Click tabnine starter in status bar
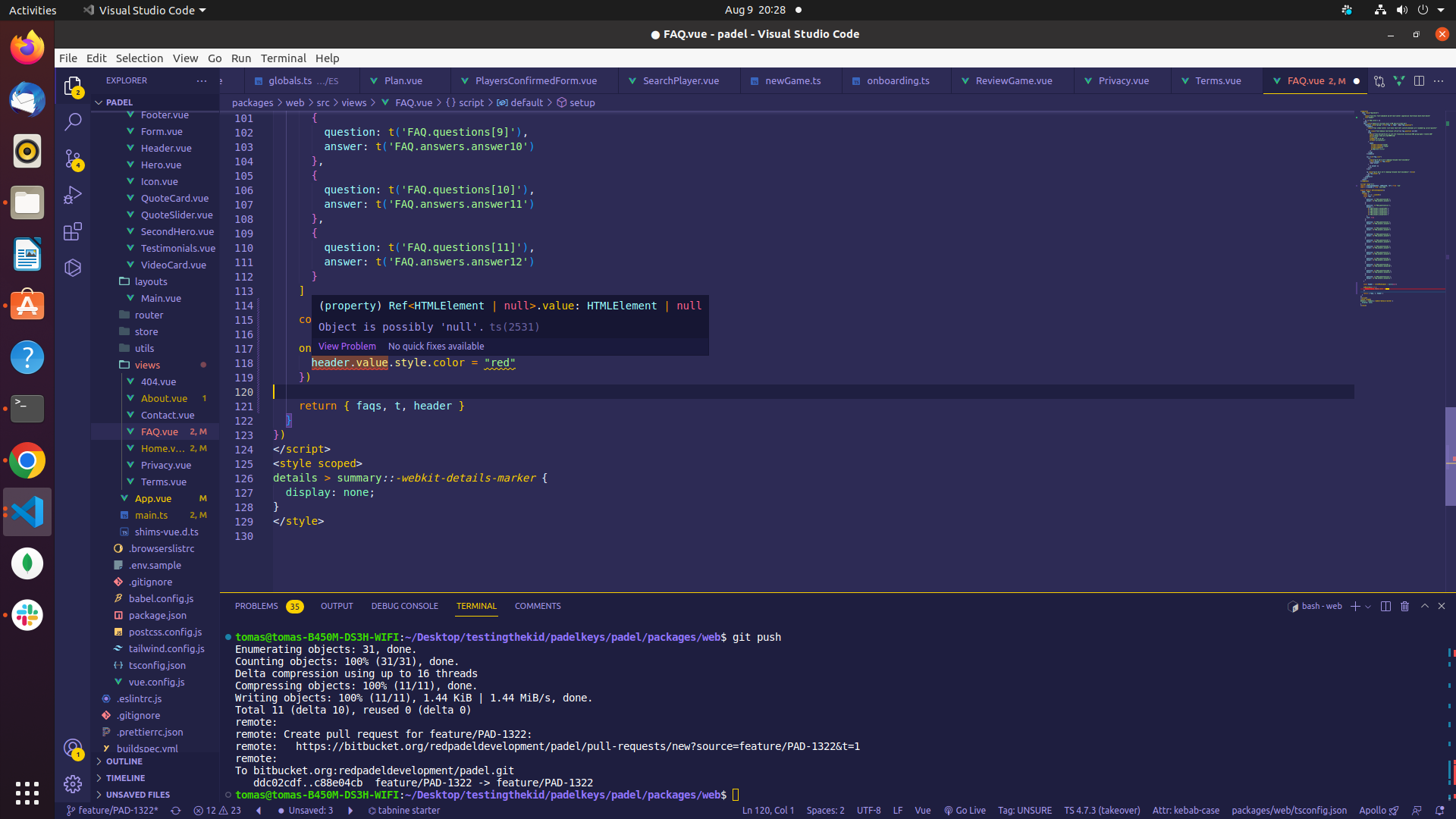Image resolution: width=1456 pixels, height=819 pixels. 403,810
